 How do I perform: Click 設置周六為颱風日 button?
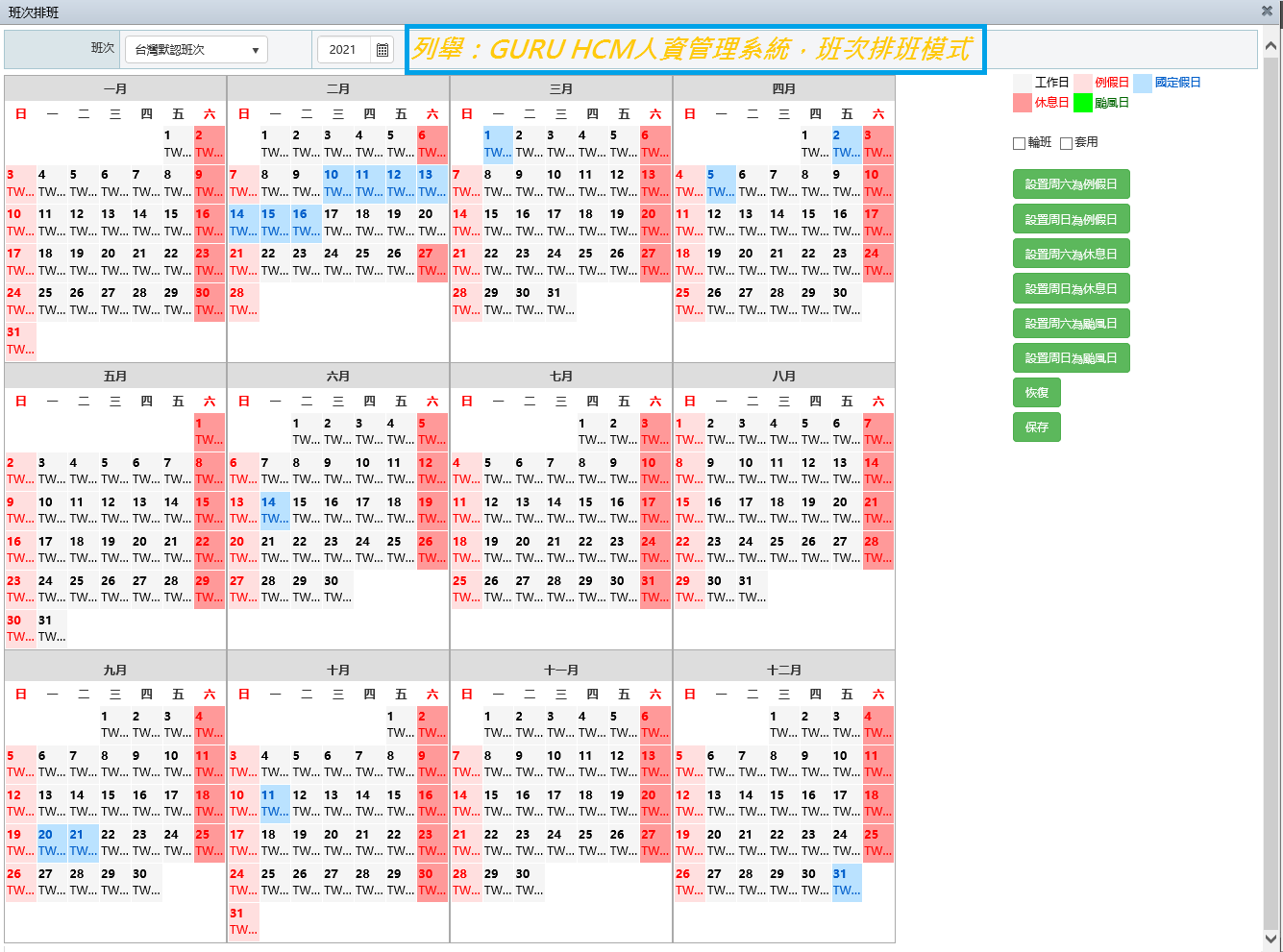pyautogui.click(x=1072, y=323)
